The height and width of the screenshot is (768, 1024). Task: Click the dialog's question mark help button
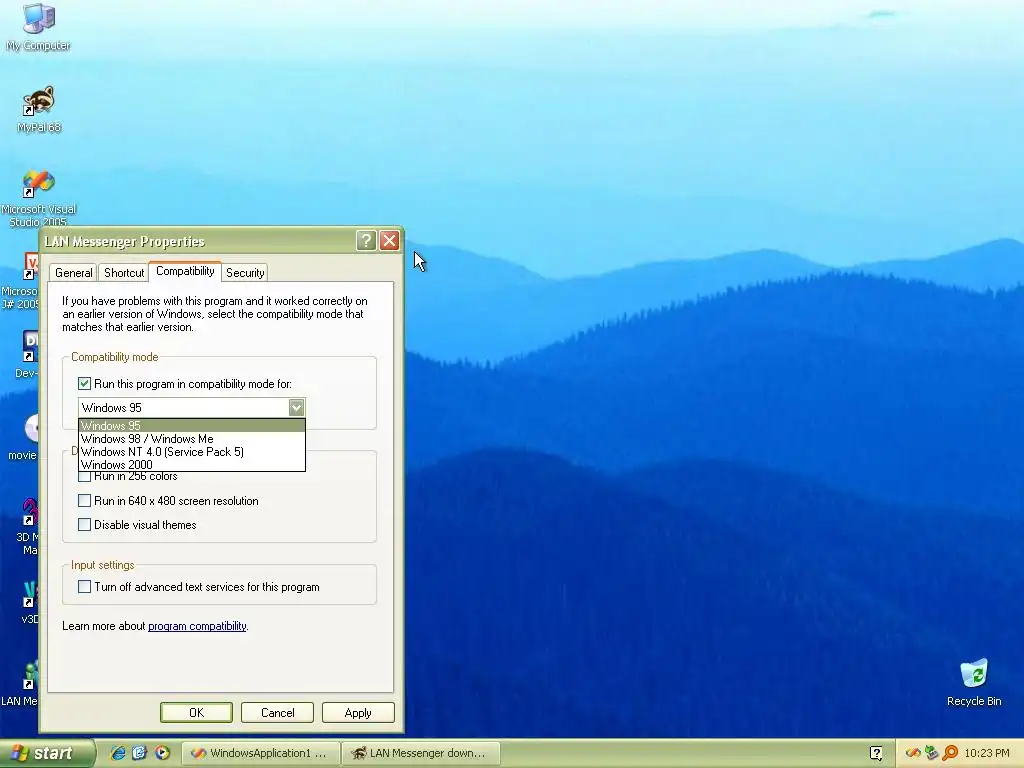(x=366, y=241)
